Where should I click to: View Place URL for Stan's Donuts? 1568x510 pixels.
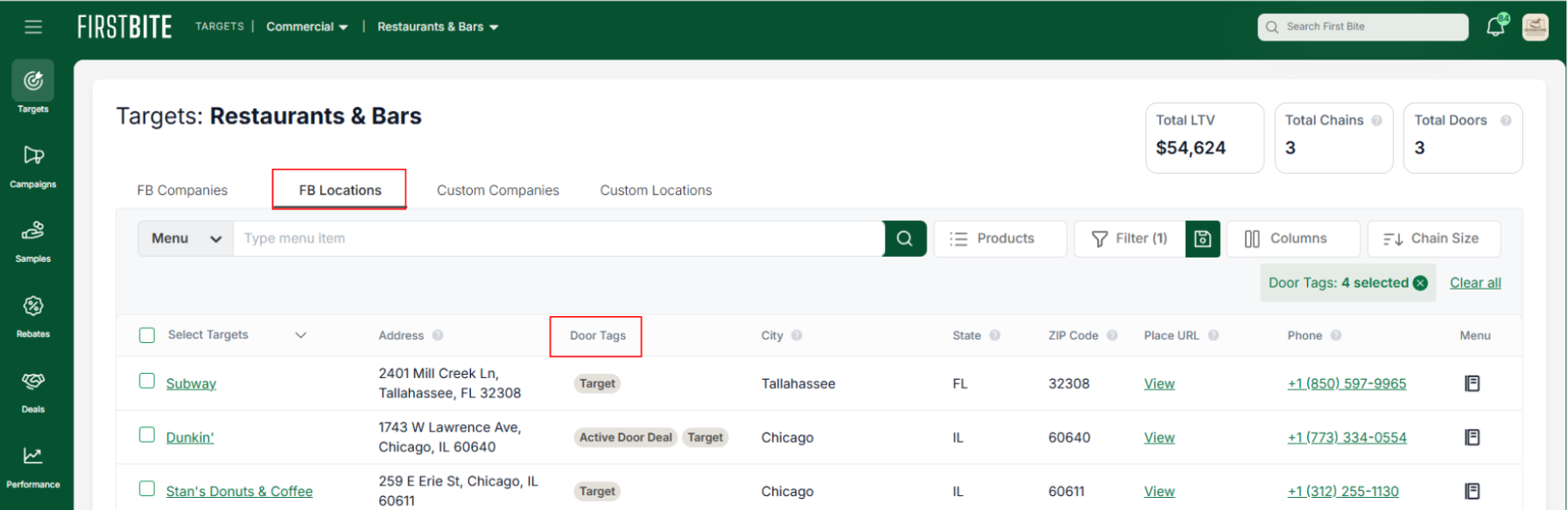coord(1159,491)
